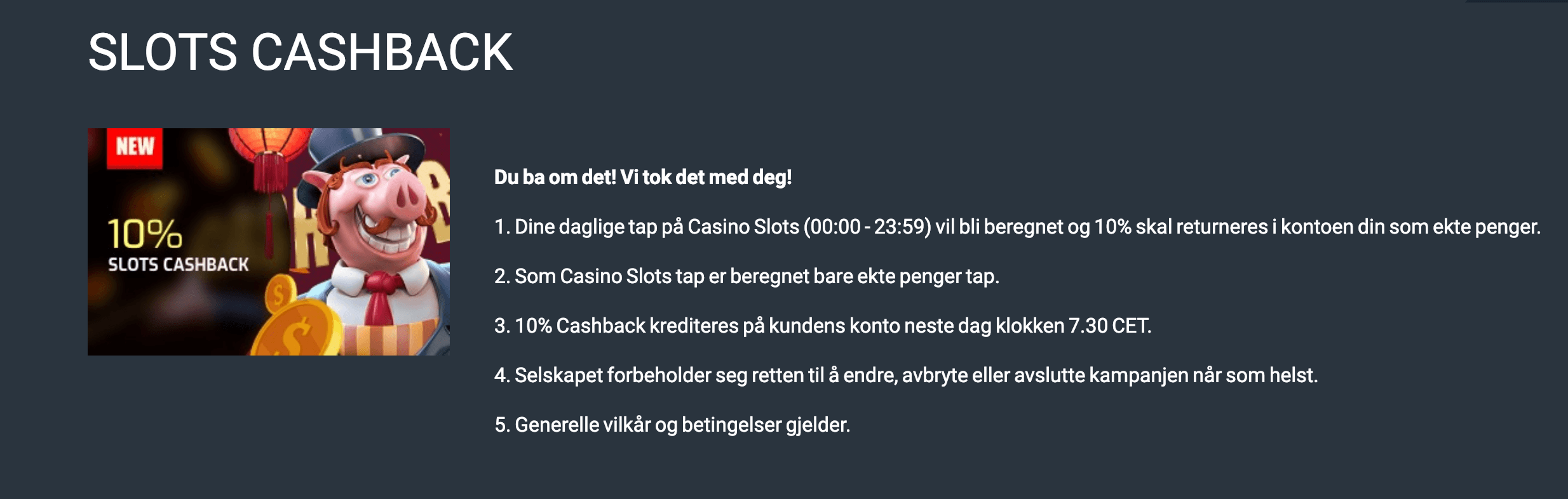
Task: Click term 2 about ekte penger tap
Action: click(747, 276)
